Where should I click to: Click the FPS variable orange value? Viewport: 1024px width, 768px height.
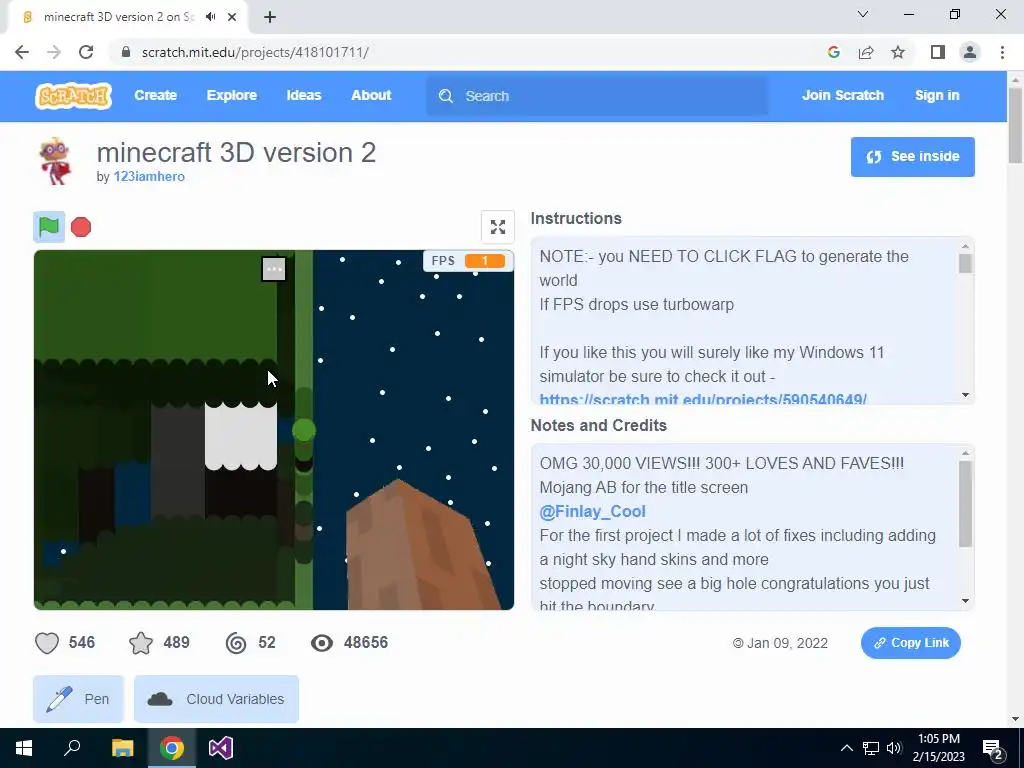click(x=485, y=261)
